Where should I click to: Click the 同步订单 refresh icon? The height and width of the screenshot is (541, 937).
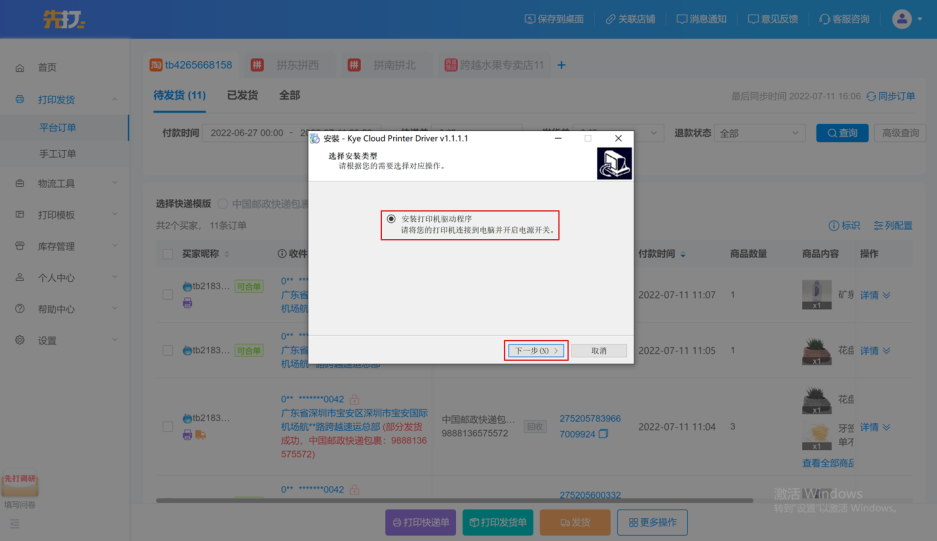[x=871, y=96]
